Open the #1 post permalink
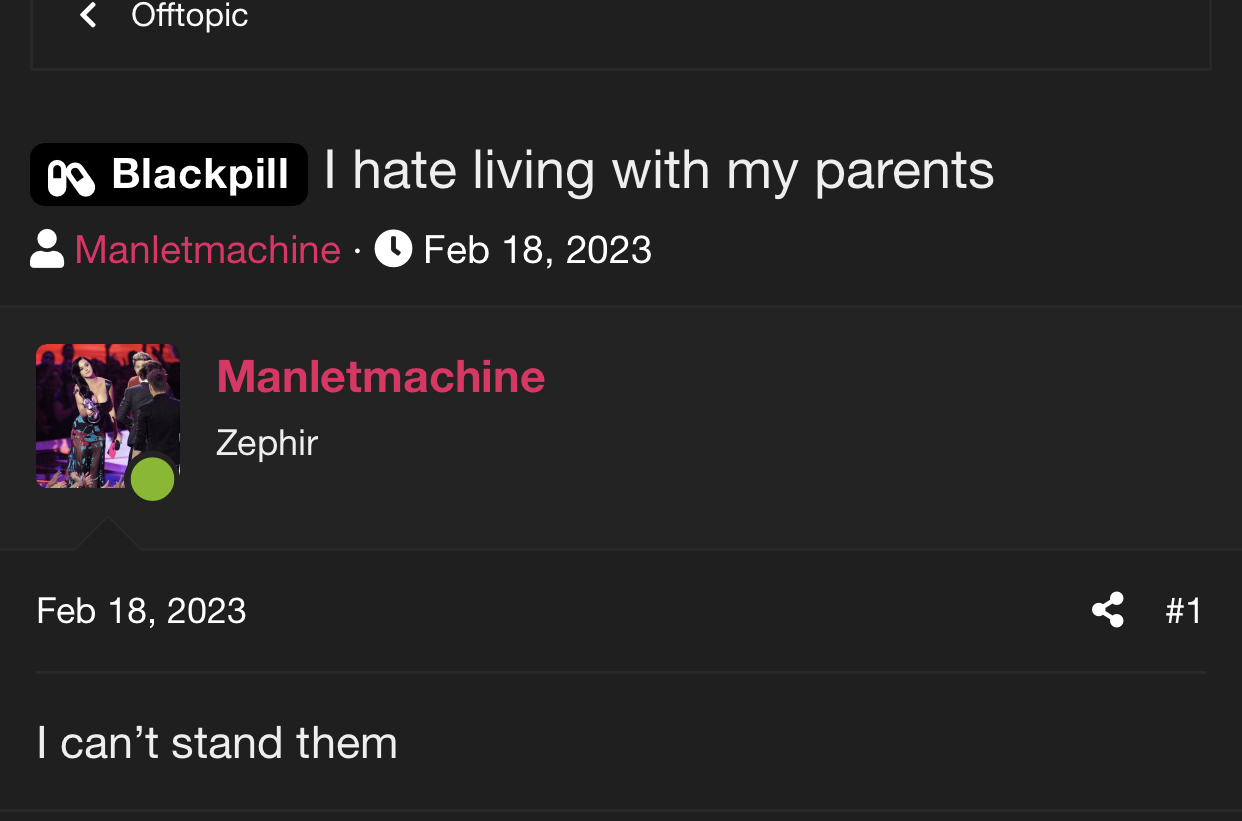This screenshot has height=821, width=1242. 1184,610
